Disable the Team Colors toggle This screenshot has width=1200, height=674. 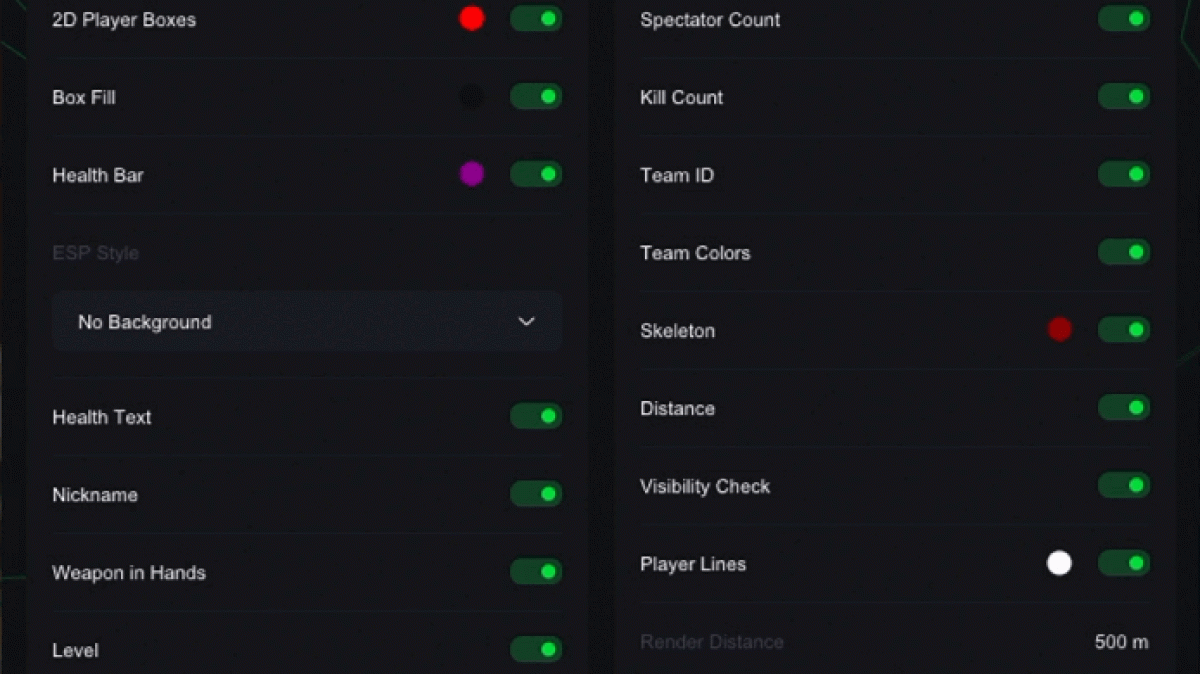pos(1124,253)
